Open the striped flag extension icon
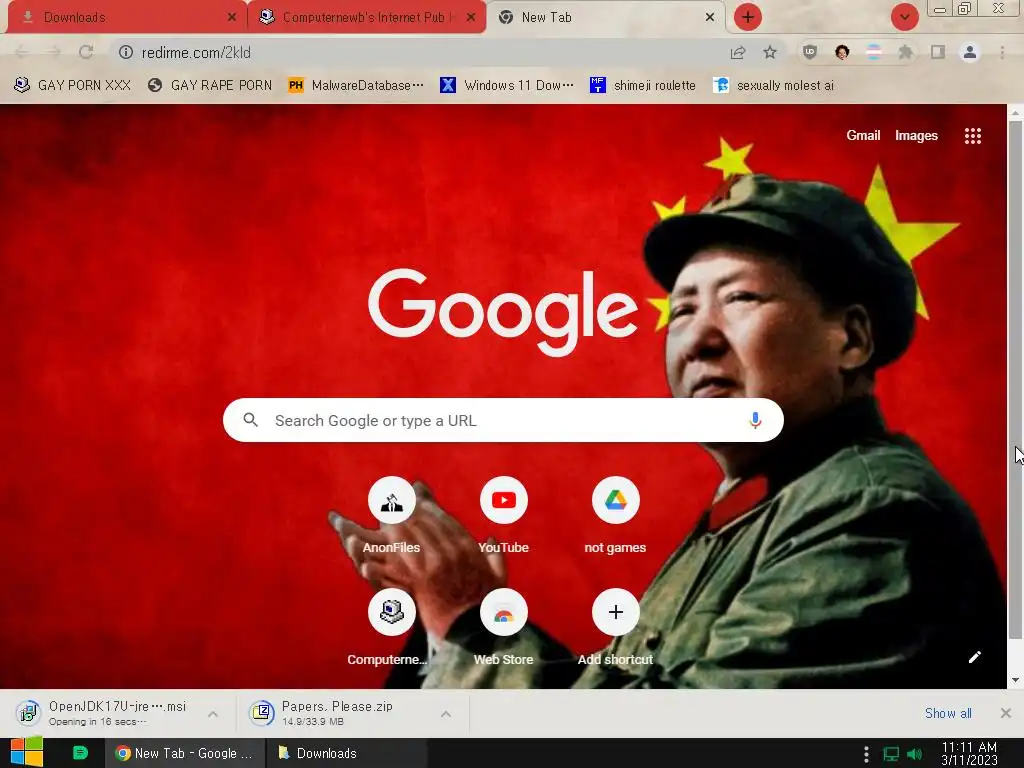This screenshot has height=768, width=1024. tap(874, 52)
